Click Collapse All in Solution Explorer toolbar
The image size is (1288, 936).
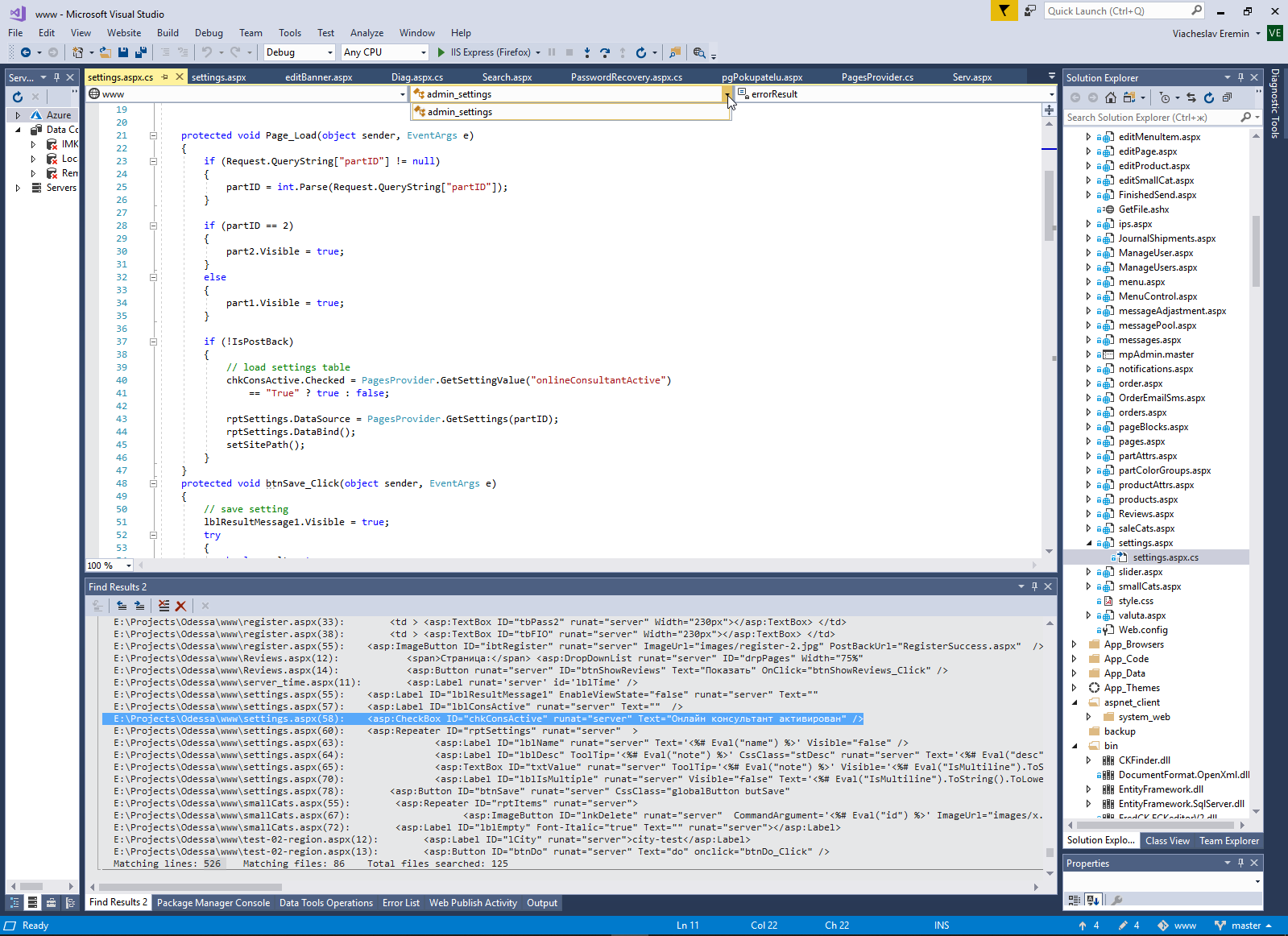pos(1227,97)
